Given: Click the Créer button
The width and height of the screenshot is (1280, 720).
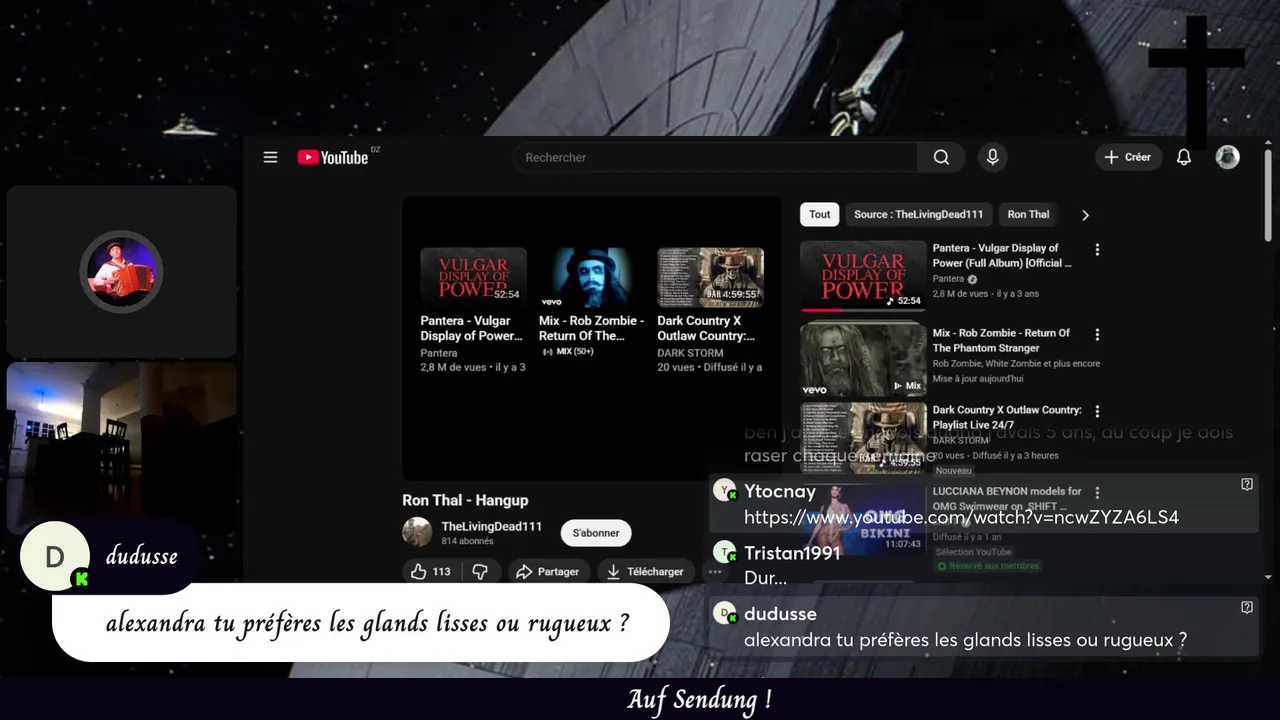Looking at the screenshot, I should [1128, 157].
